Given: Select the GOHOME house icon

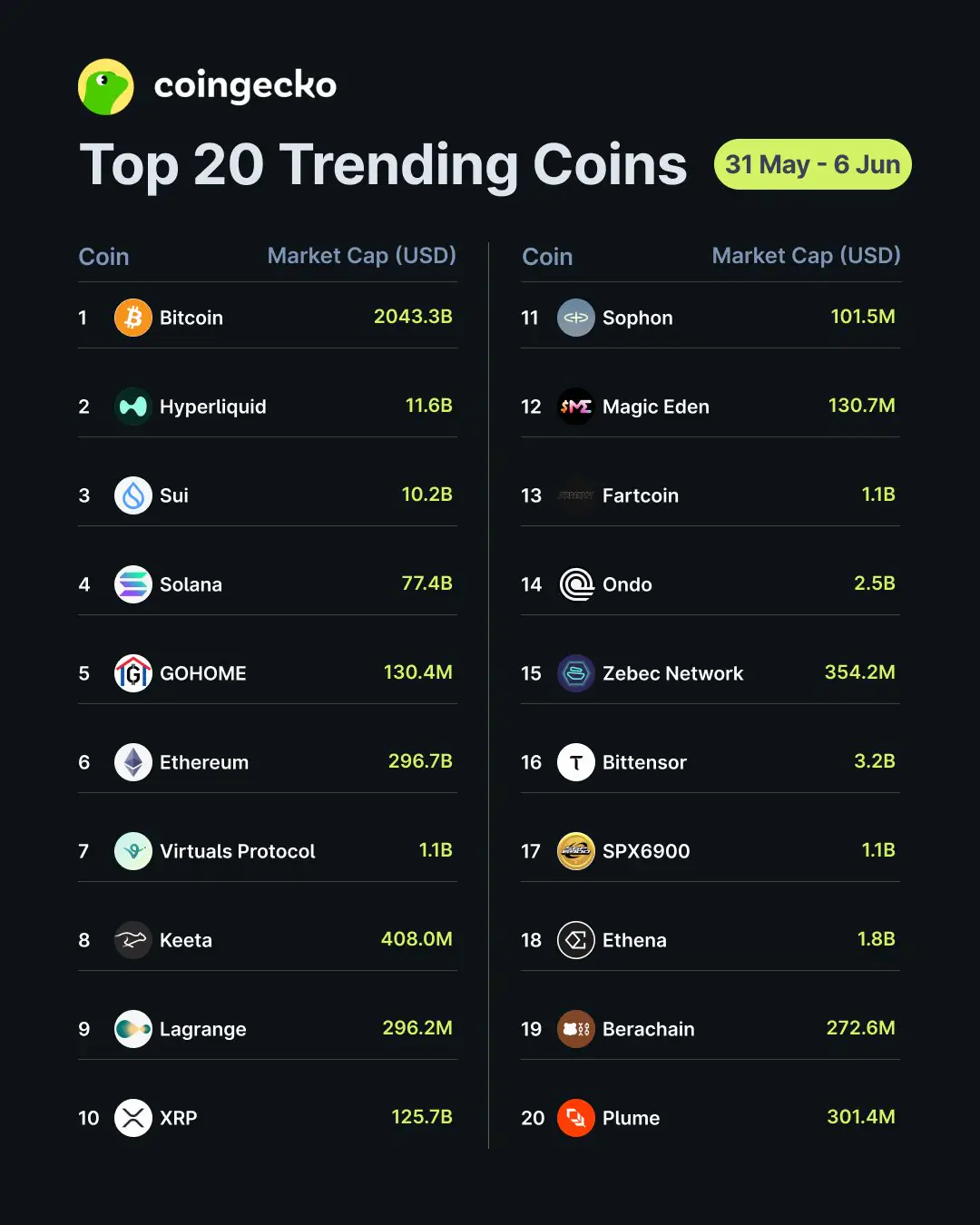Looking at the screenshot, I should click(133, 673).
